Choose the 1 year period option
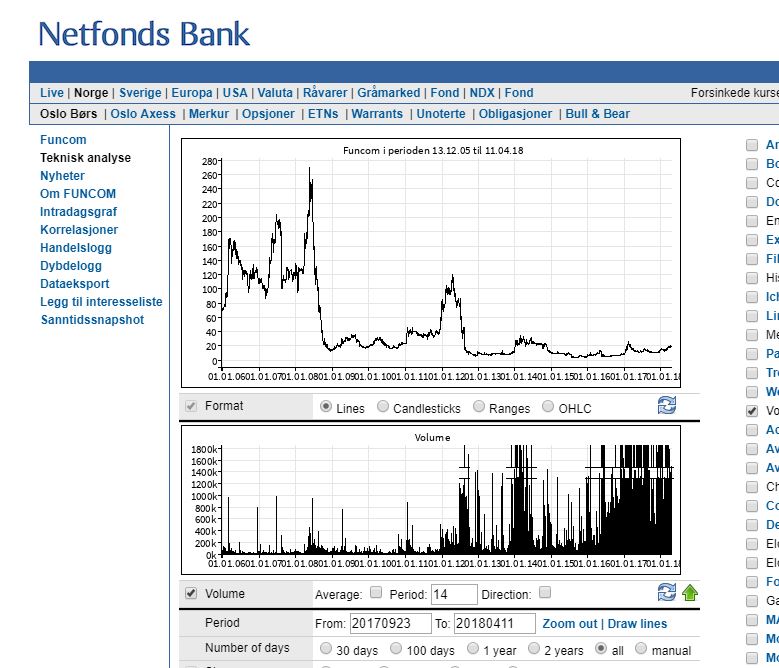This screenshot has height=668, width=779. tap(473, 648)
